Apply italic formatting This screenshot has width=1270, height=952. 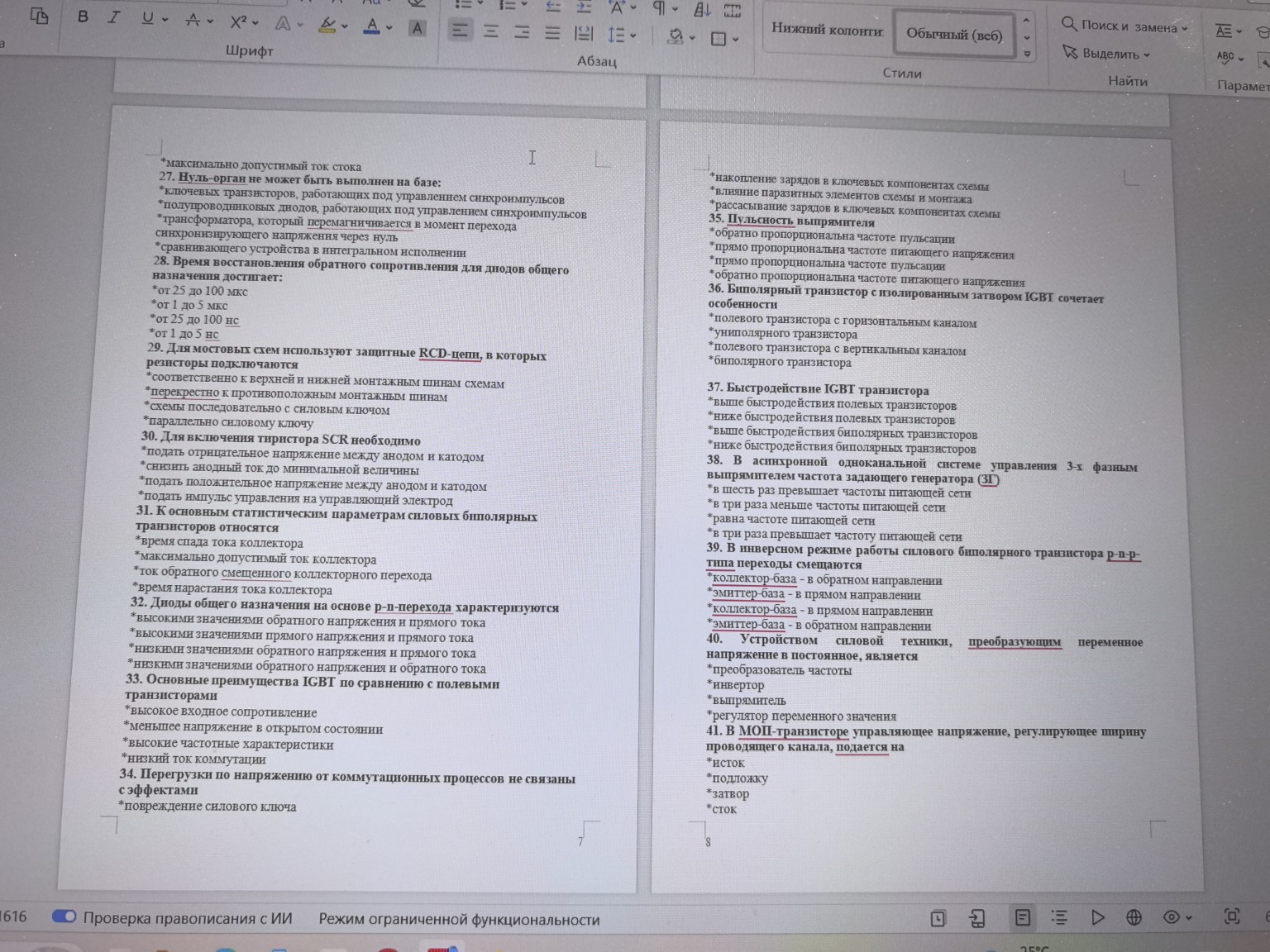pyautogui.click(x=114, y=17)
